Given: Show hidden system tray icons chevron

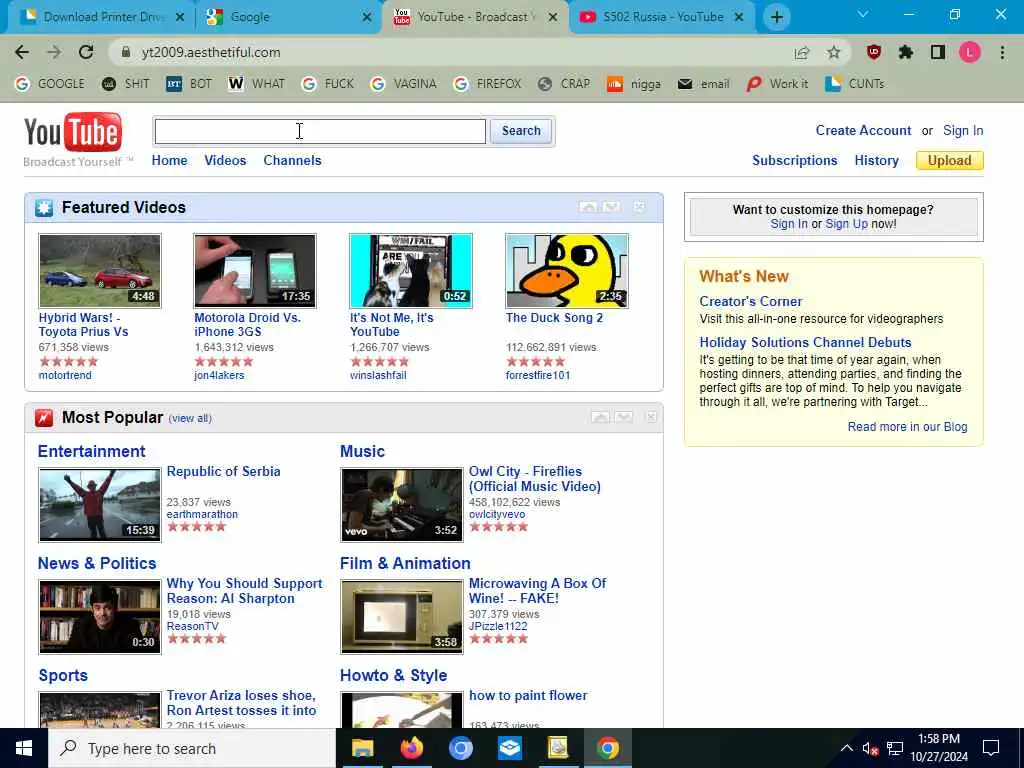Looking at the screenshot, I should coord(846,748).
